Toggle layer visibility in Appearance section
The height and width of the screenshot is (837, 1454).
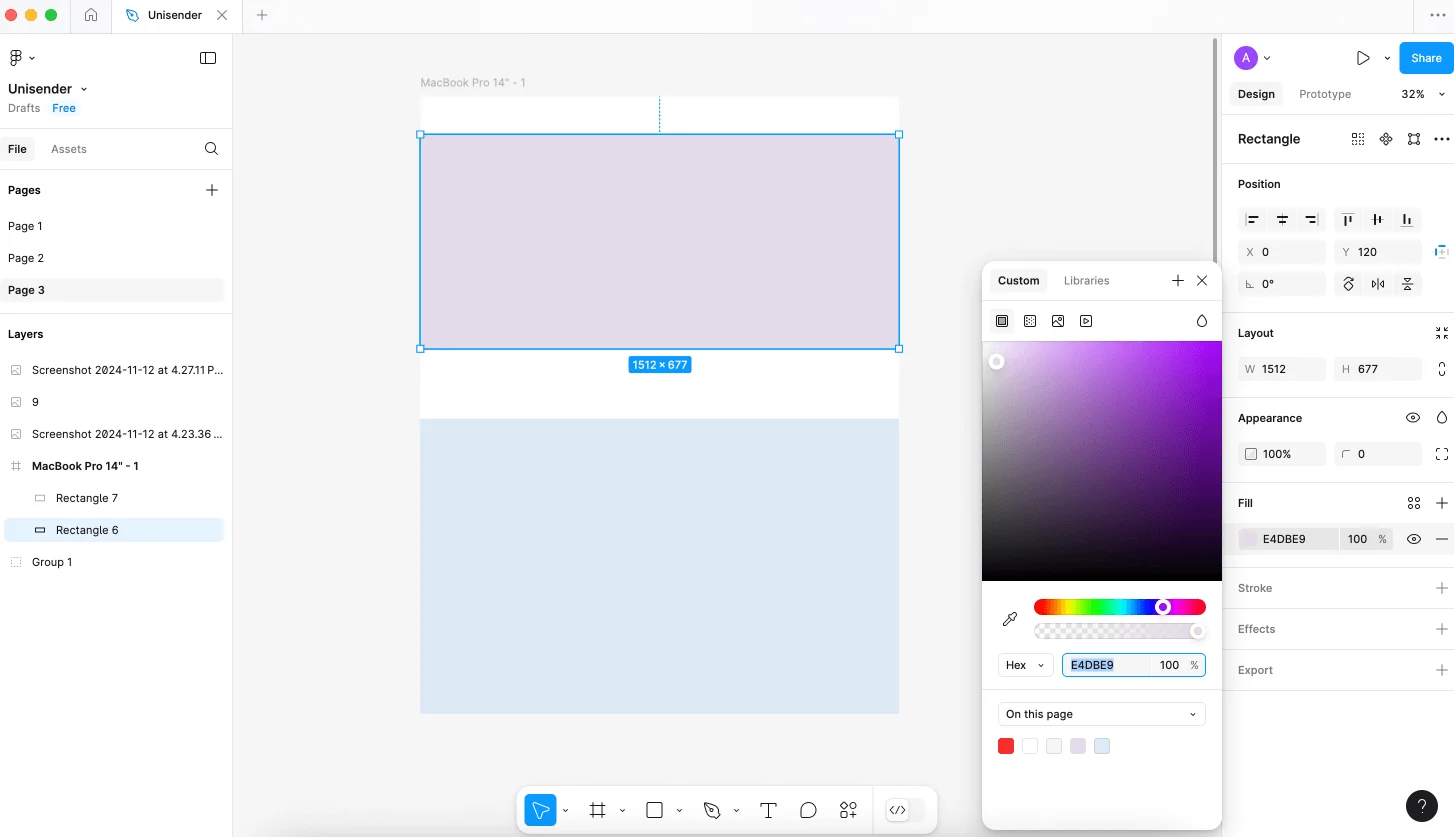click(1413, 418)
